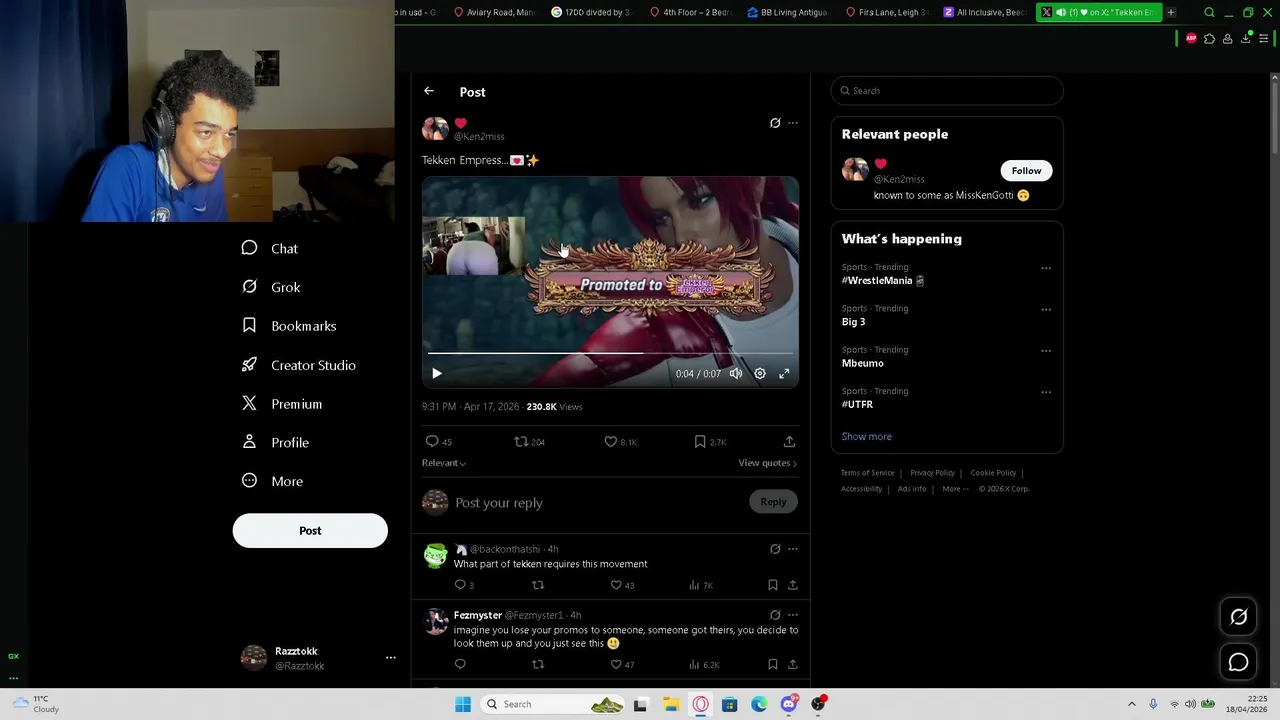This screenshot has width=1280, height=720.
Task: Switch to BB Living Antigua tab
Action: pos(787,12)
